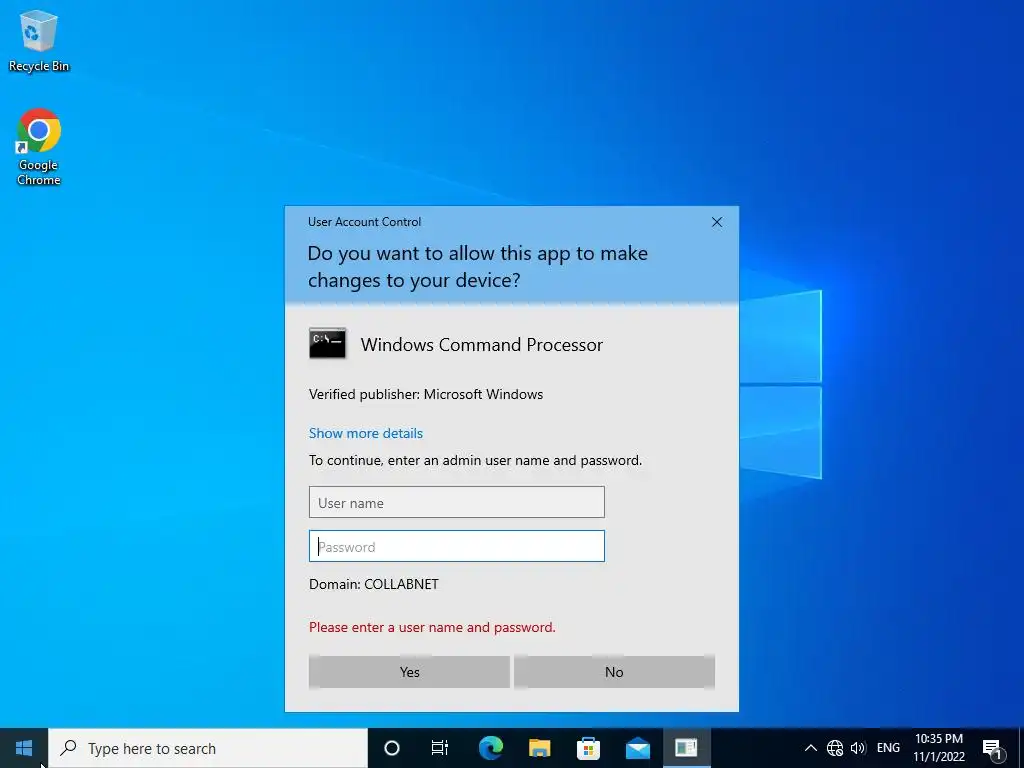Click the red 'Please enter a user name' message
This screenshot has width=1024, height=768.
[432, 627]
